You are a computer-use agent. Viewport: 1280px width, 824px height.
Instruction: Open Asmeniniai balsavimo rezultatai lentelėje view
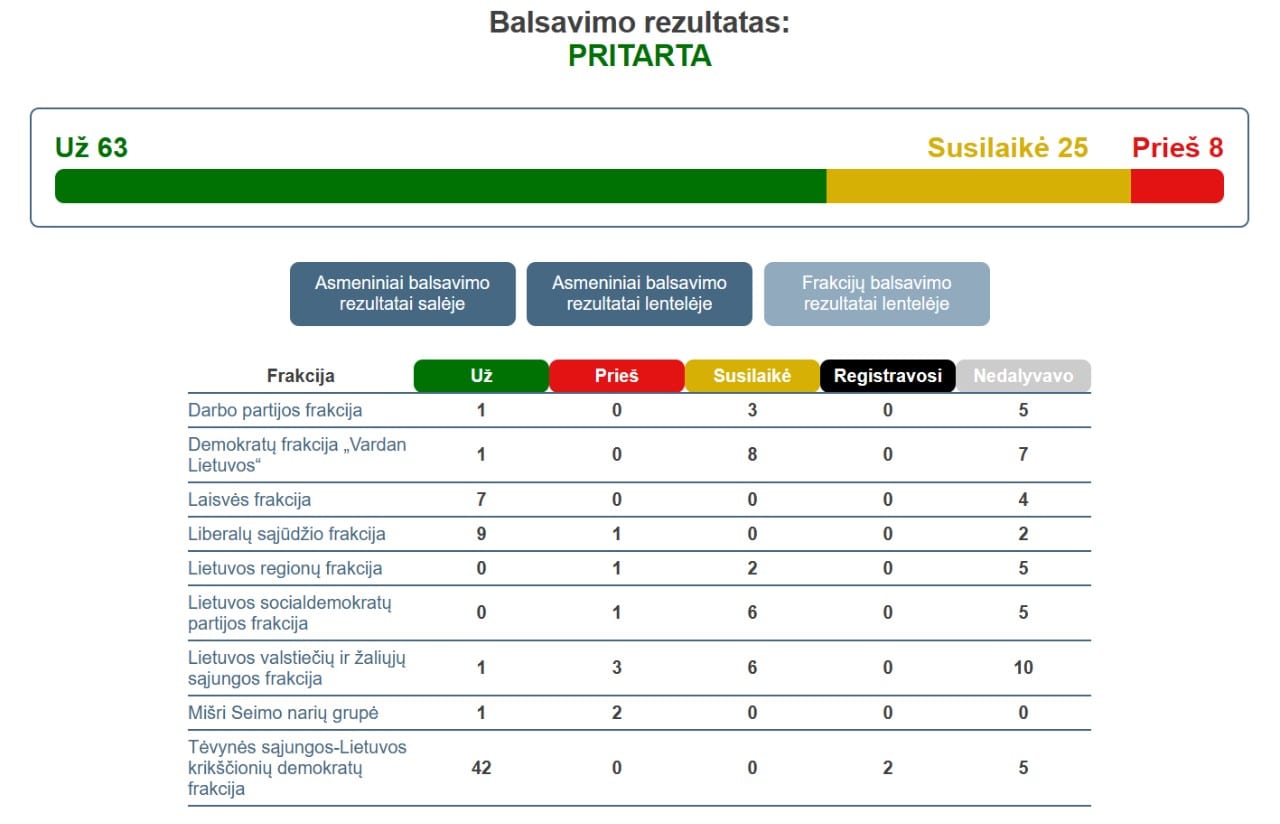coord(640,294)
